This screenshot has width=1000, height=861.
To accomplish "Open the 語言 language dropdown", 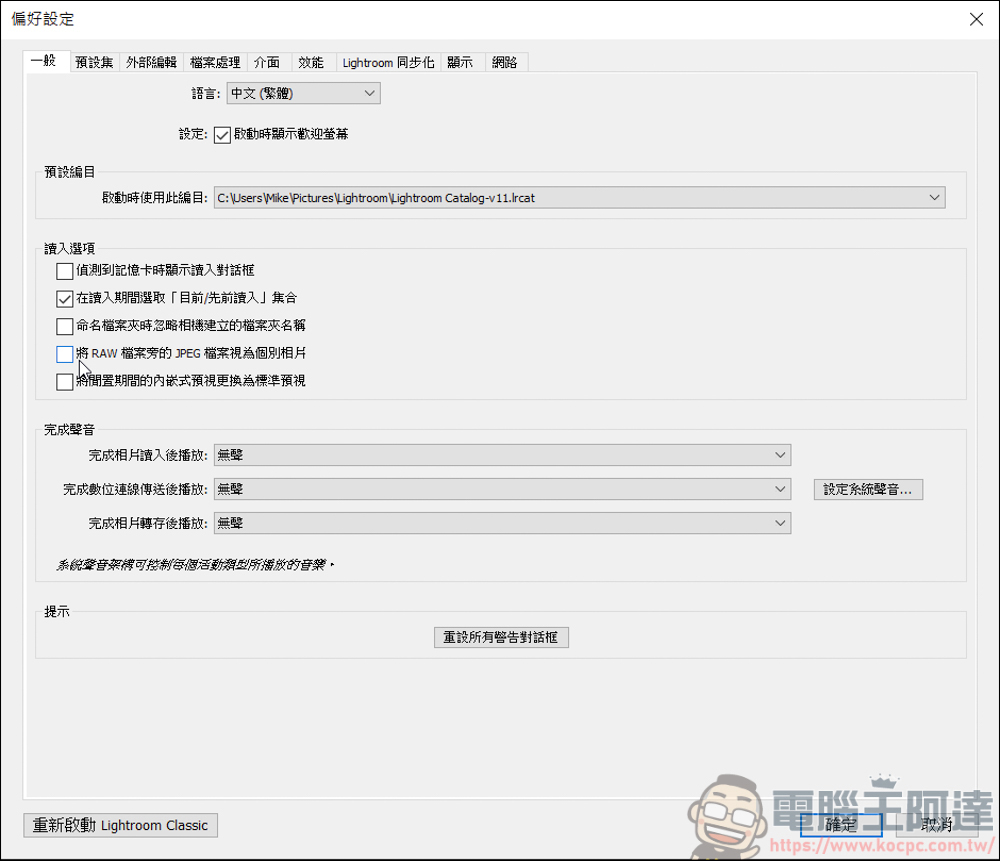I will (304, 93).
